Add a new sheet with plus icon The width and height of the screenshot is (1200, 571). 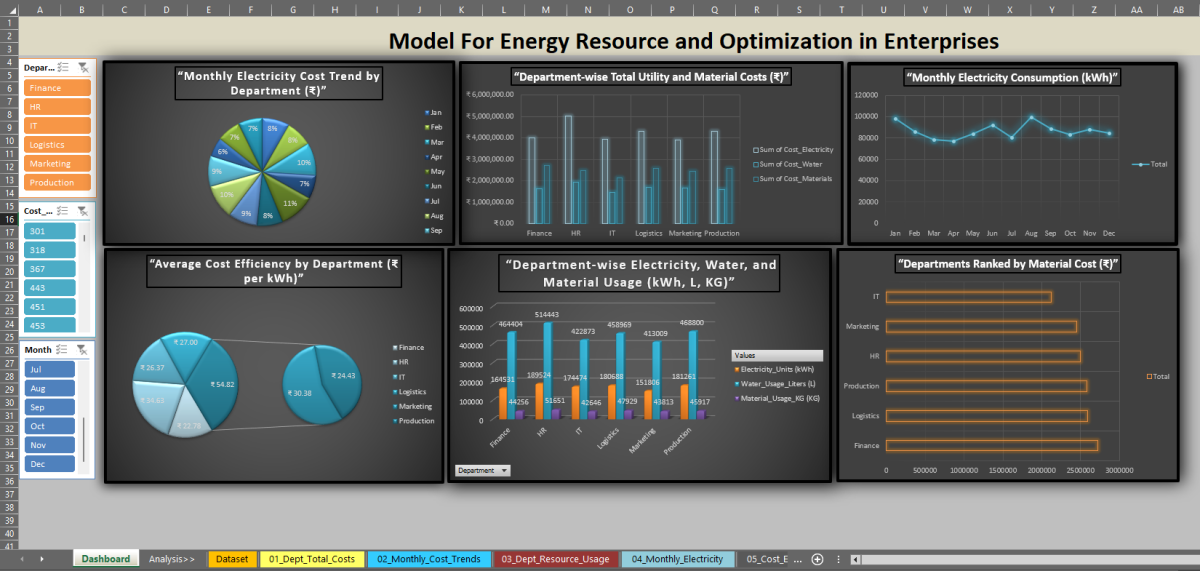pos(817,559)
